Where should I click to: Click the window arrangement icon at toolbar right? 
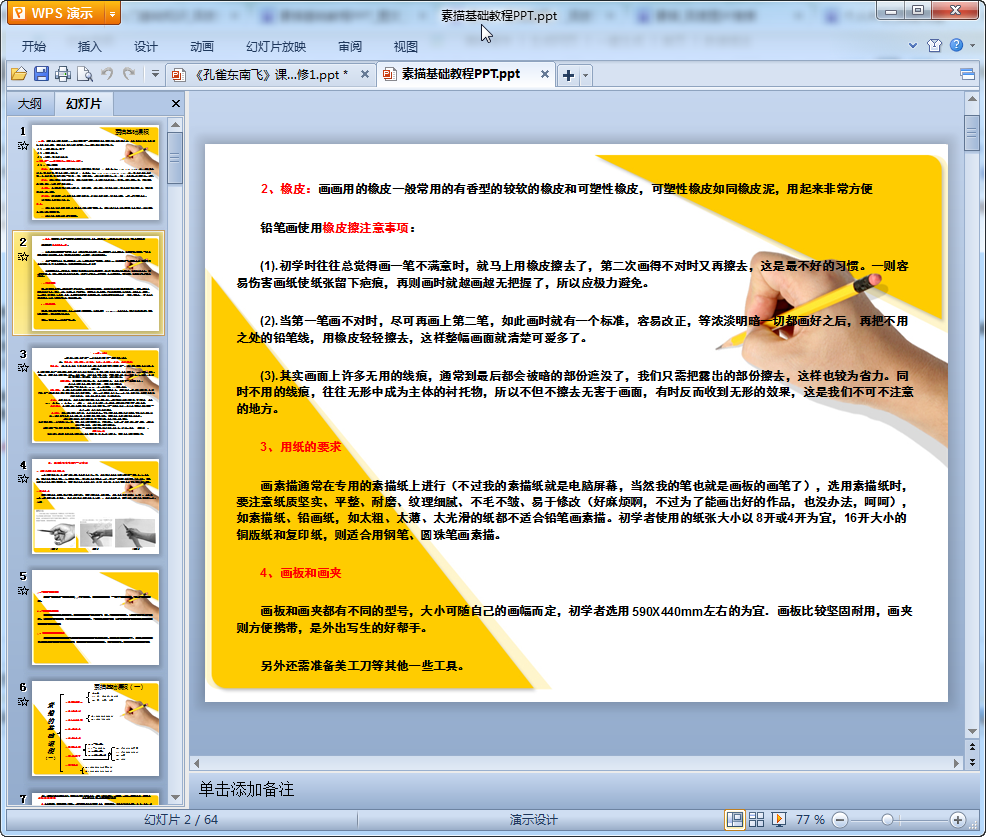(x=967, y=74)
